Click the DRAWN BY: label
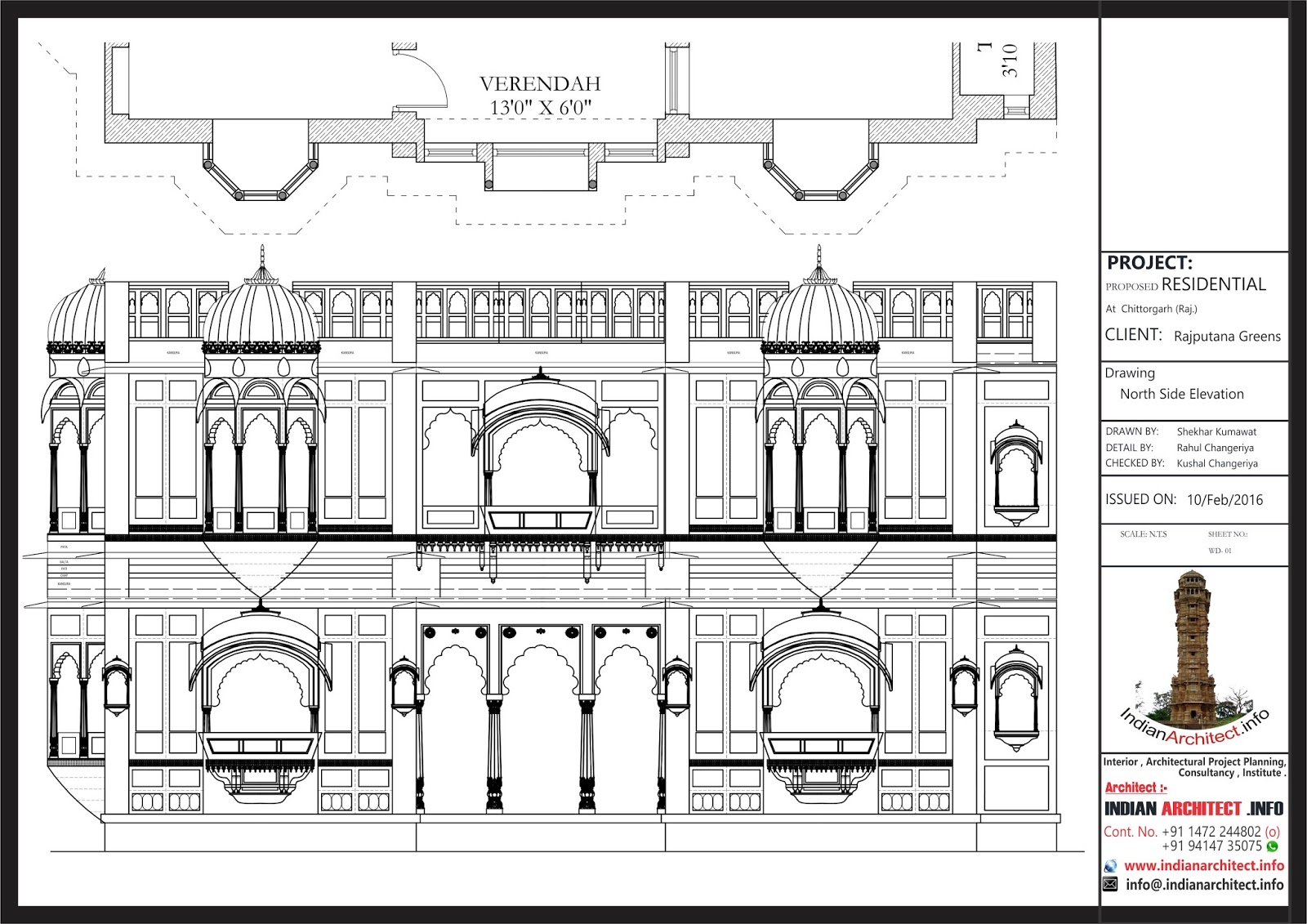Image resolution: width=1307 pixels, height=924 pixels. pyautogui.click(x=1131, y=431)
